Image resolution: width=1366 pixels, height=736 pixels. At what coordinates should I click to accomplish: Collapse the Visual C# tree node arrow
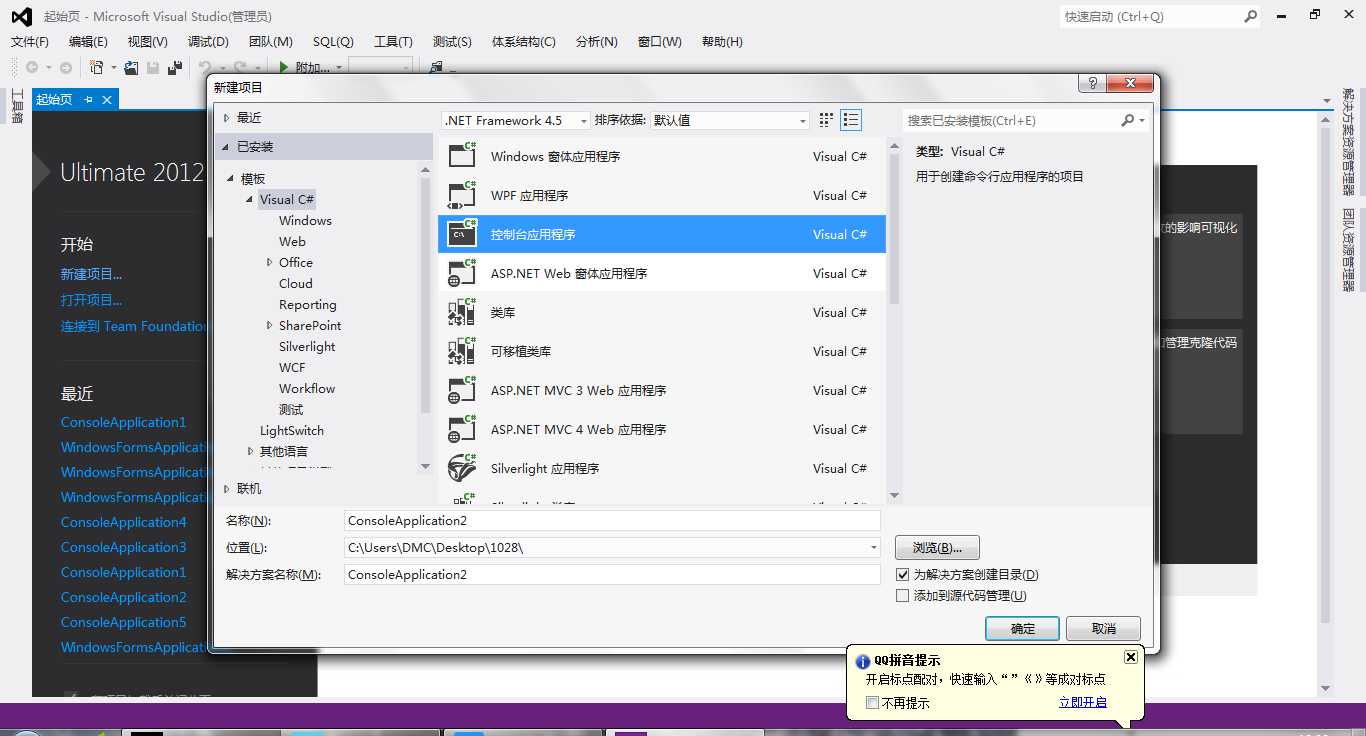pos(250,199)
